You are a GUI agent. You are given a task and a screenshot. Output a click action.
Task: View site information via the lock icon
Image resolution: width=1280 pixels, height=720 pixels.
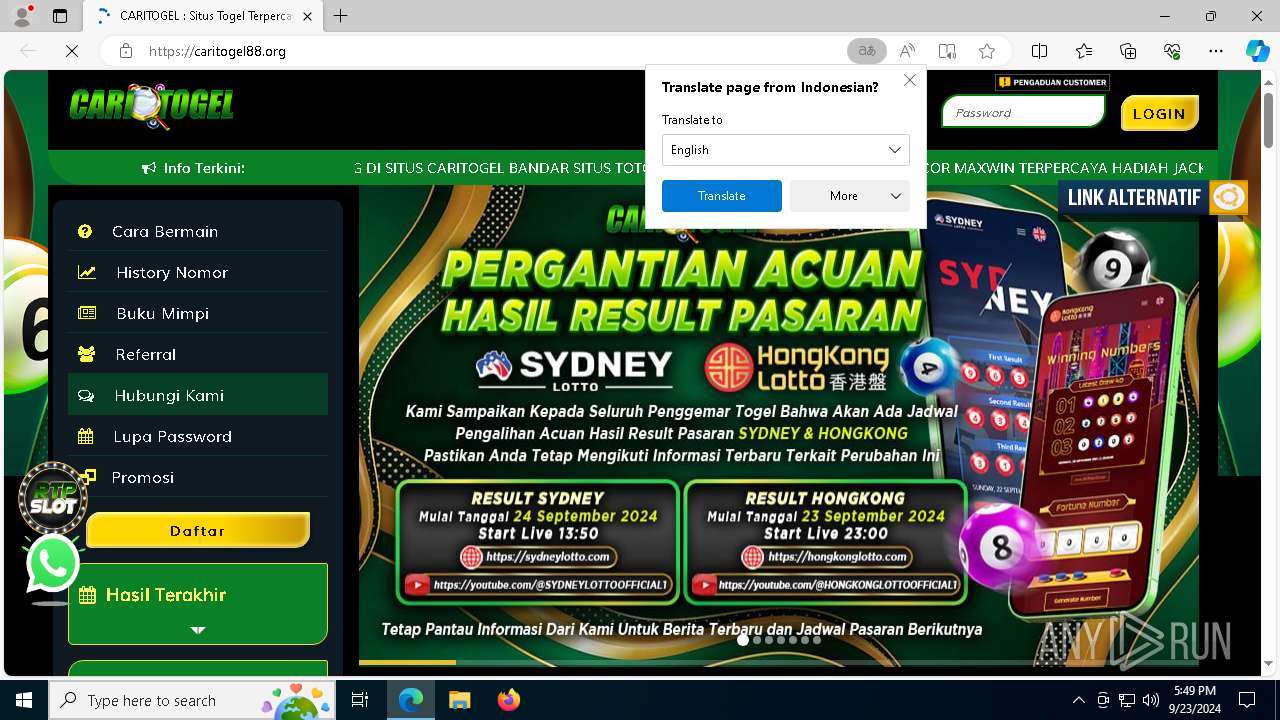125,51
